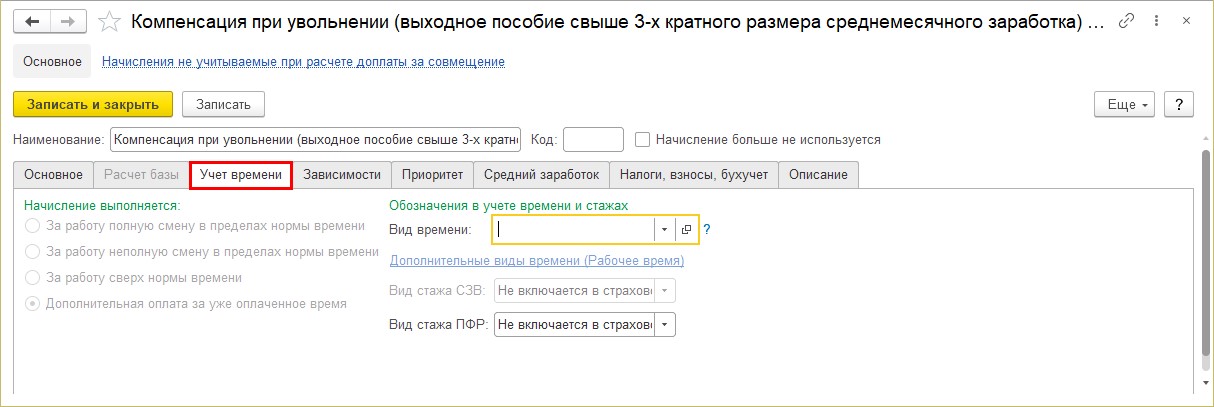Go forward with the right arrow button
This screenshot has width=1214, height=407.
tap(69, 21)
